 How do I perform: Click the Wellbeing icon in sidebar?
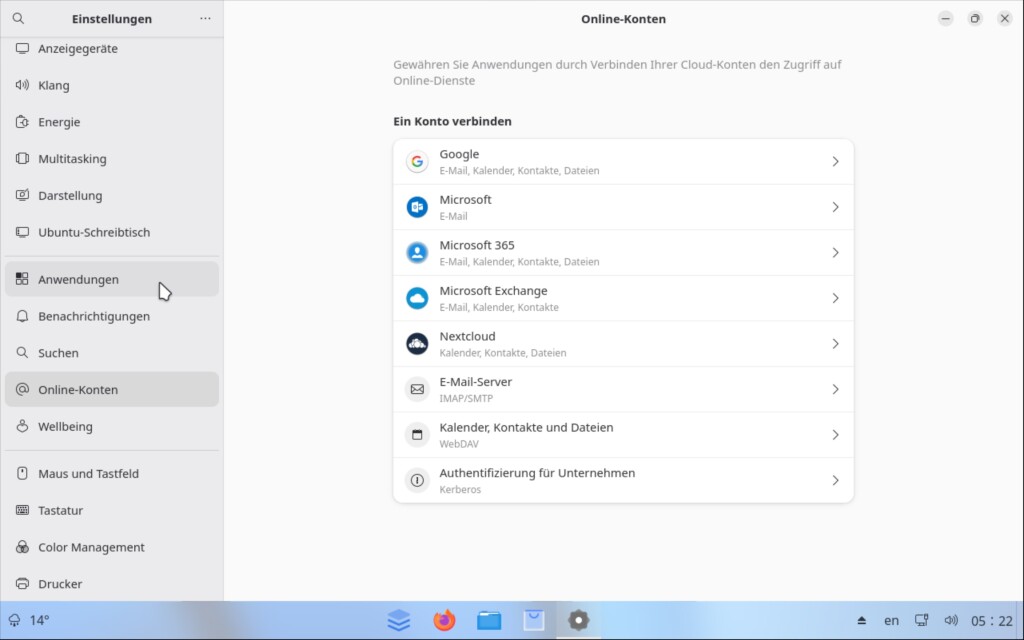tap(22, 426)
